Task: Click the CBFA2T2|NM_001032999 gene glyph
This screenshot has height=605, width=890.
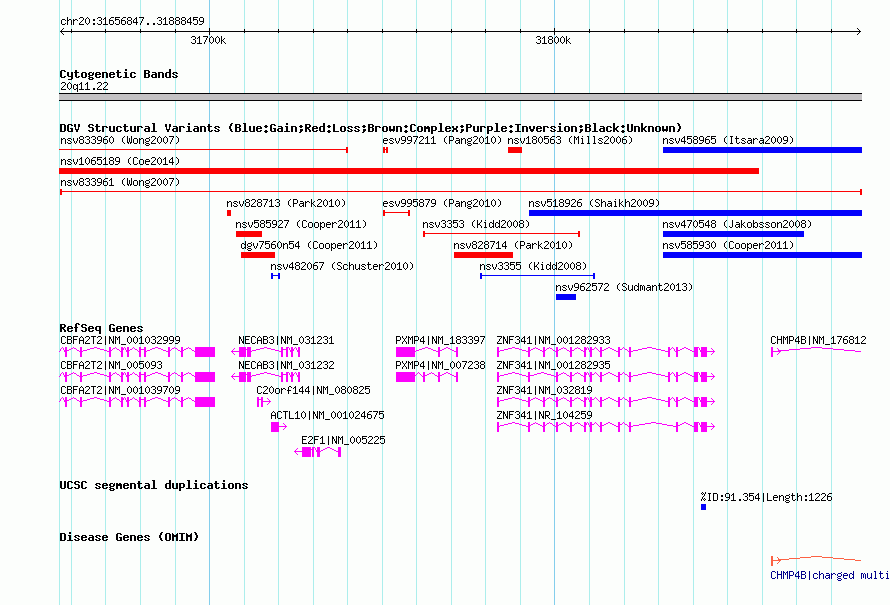Action: (137, 352)
